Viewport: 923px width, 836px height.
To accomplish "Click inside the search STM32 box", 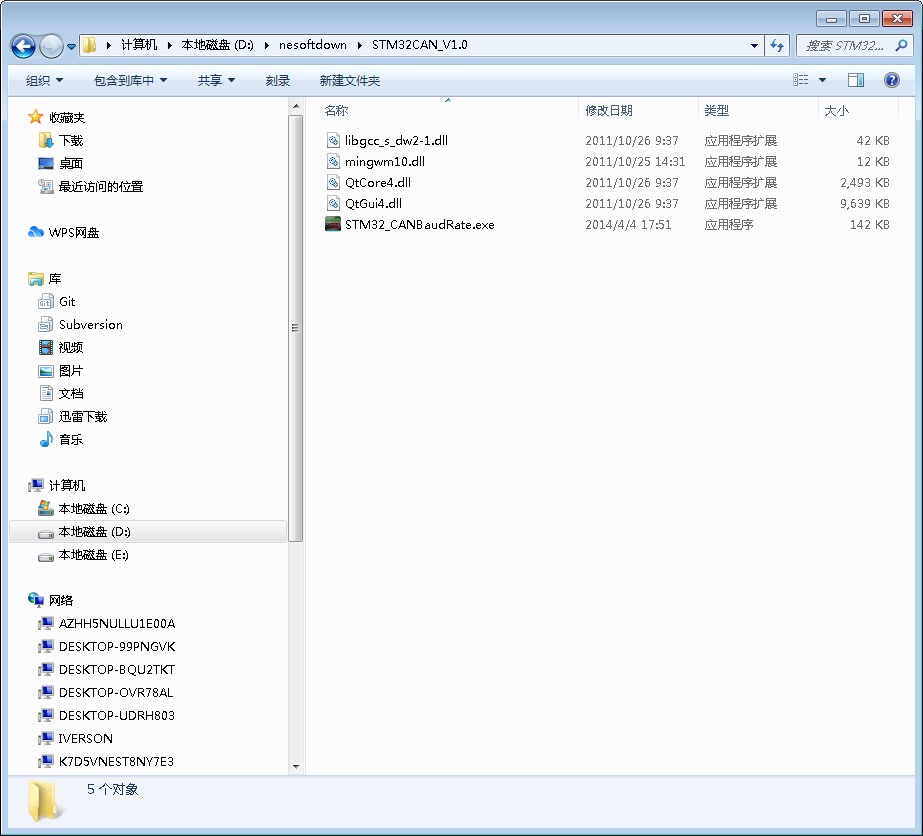I will [x=850, y=45].
